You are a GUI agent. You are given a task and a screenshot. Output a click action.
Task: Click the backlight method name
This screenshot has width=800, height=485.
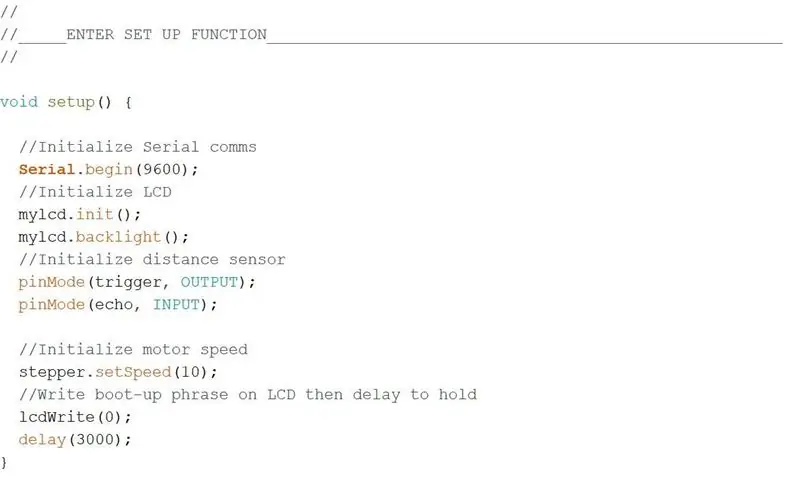pos(118,237)
